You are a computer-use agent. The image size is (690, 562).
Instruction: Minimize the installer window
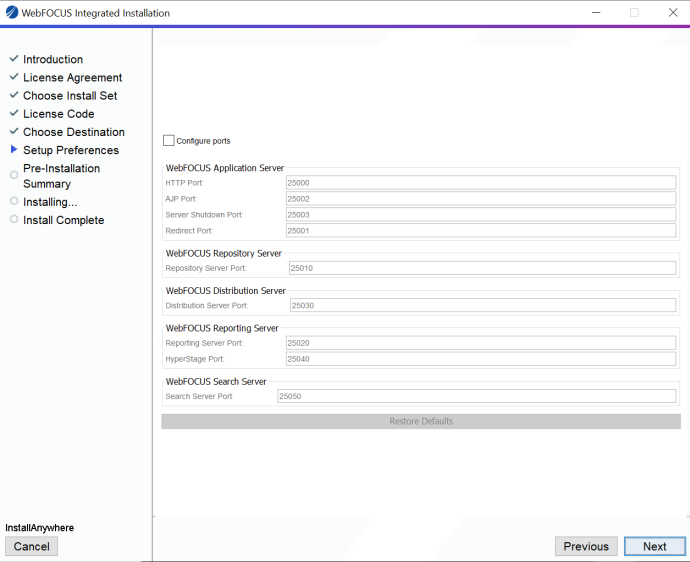(596, 13)
